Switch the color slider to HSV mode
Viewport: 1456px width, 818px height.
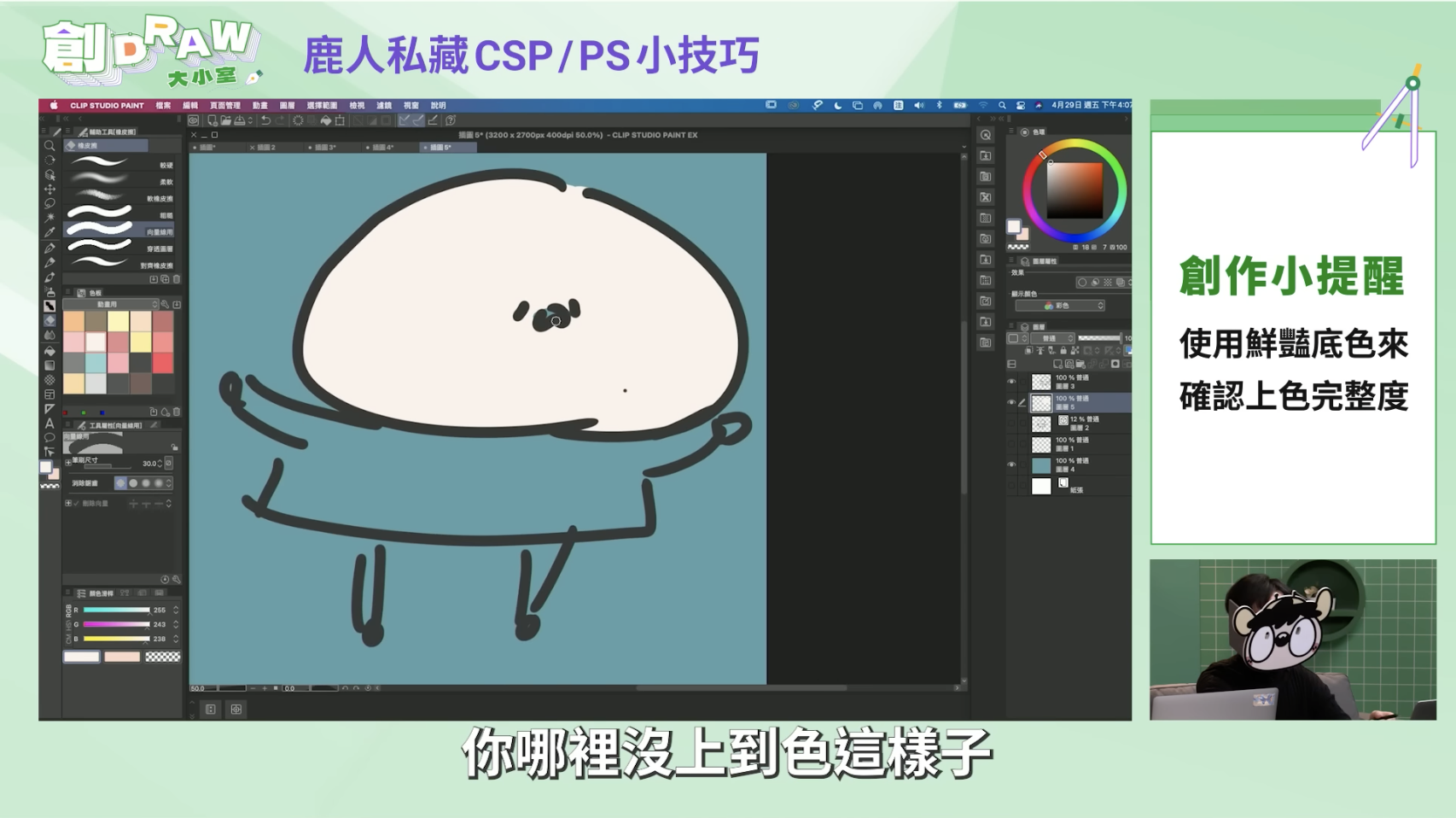(69, 624)
